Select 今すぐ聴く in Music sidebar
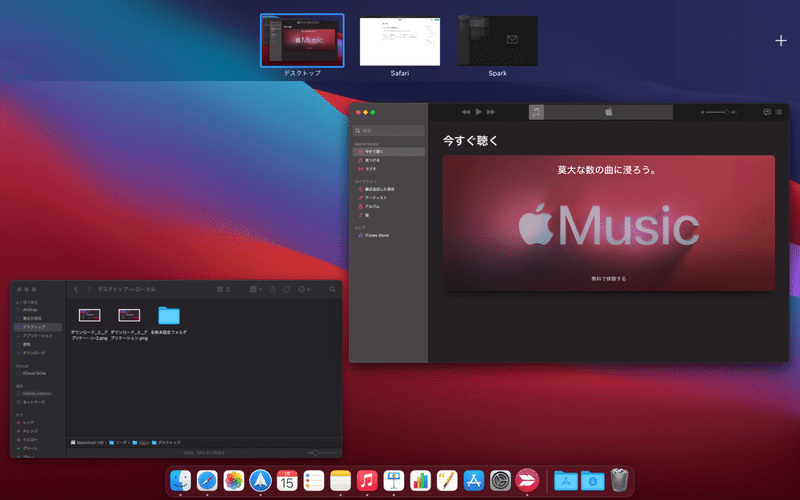This screenshot has height=500, width=800. (x=389, y=152)
